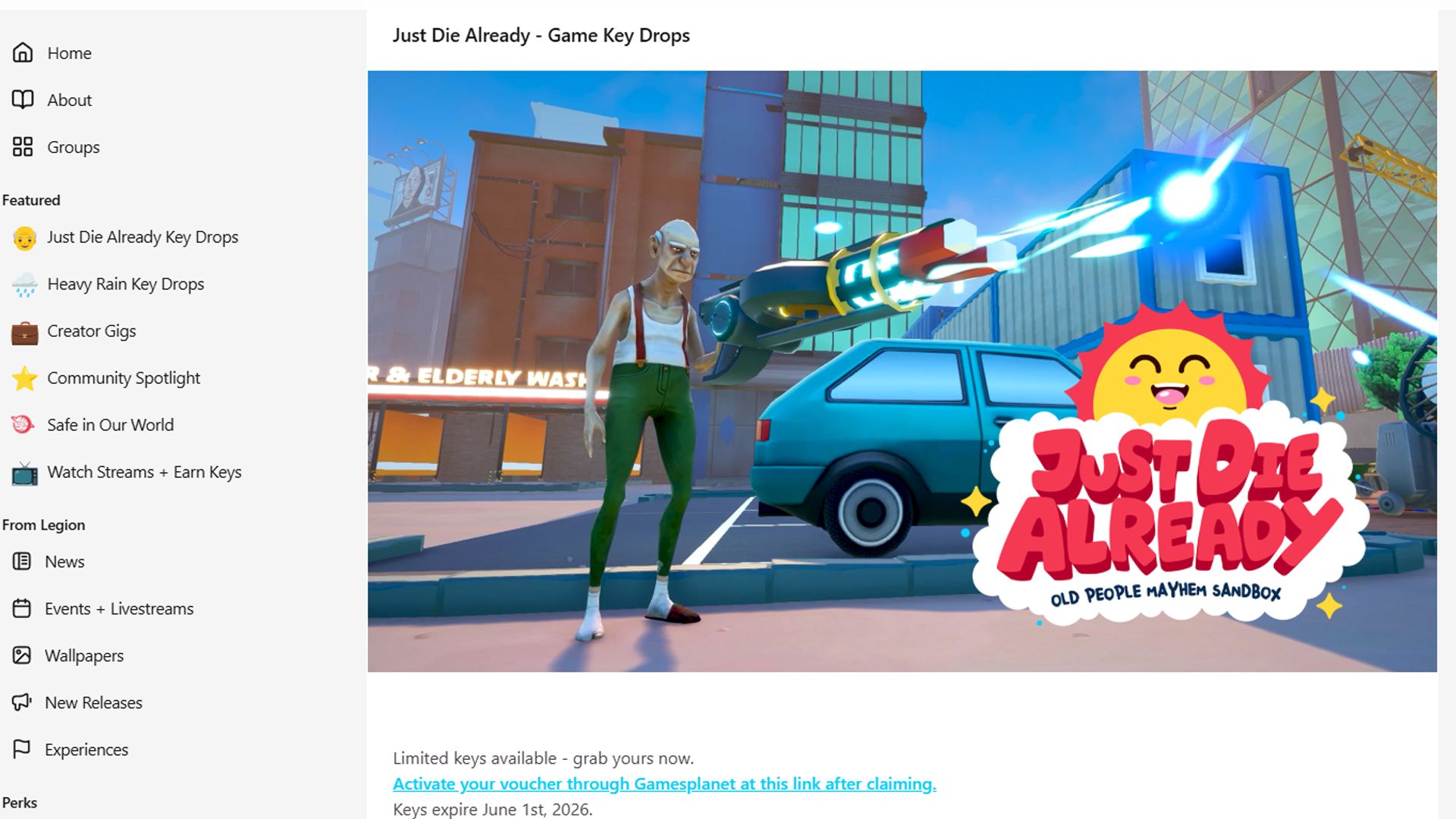Click the News newspaper icon

point(22,561)
